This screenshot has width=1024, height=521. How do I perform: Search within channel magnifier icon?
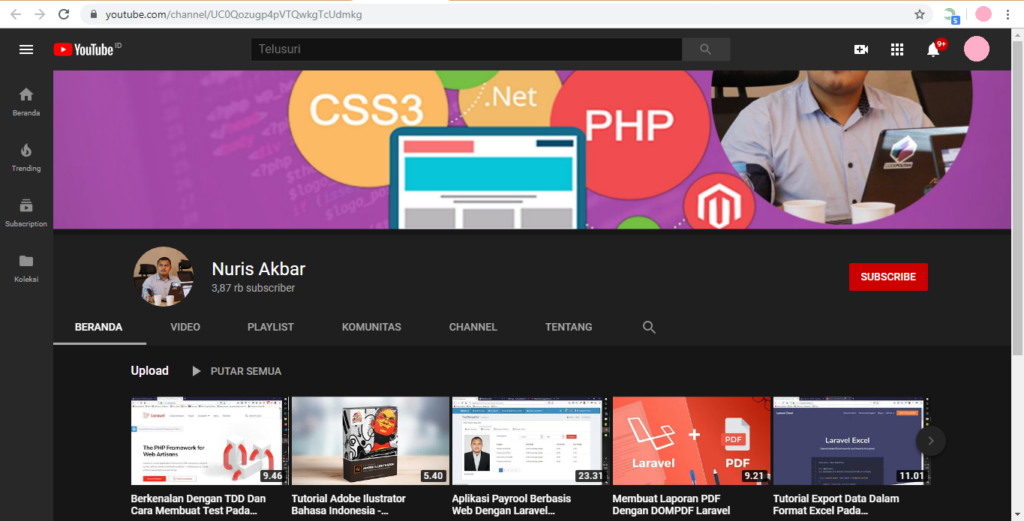click(x=648, y=327)
